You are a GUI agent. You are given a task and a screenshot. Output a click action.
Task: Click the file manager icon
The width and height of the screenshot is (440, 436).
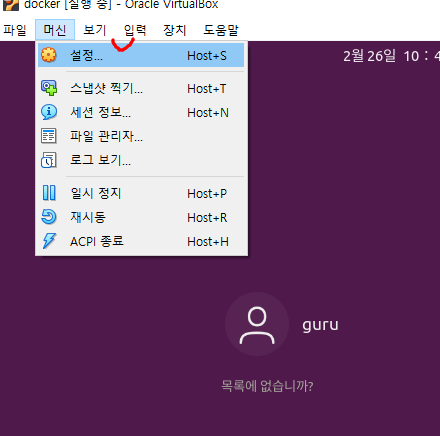click(49, 136)
